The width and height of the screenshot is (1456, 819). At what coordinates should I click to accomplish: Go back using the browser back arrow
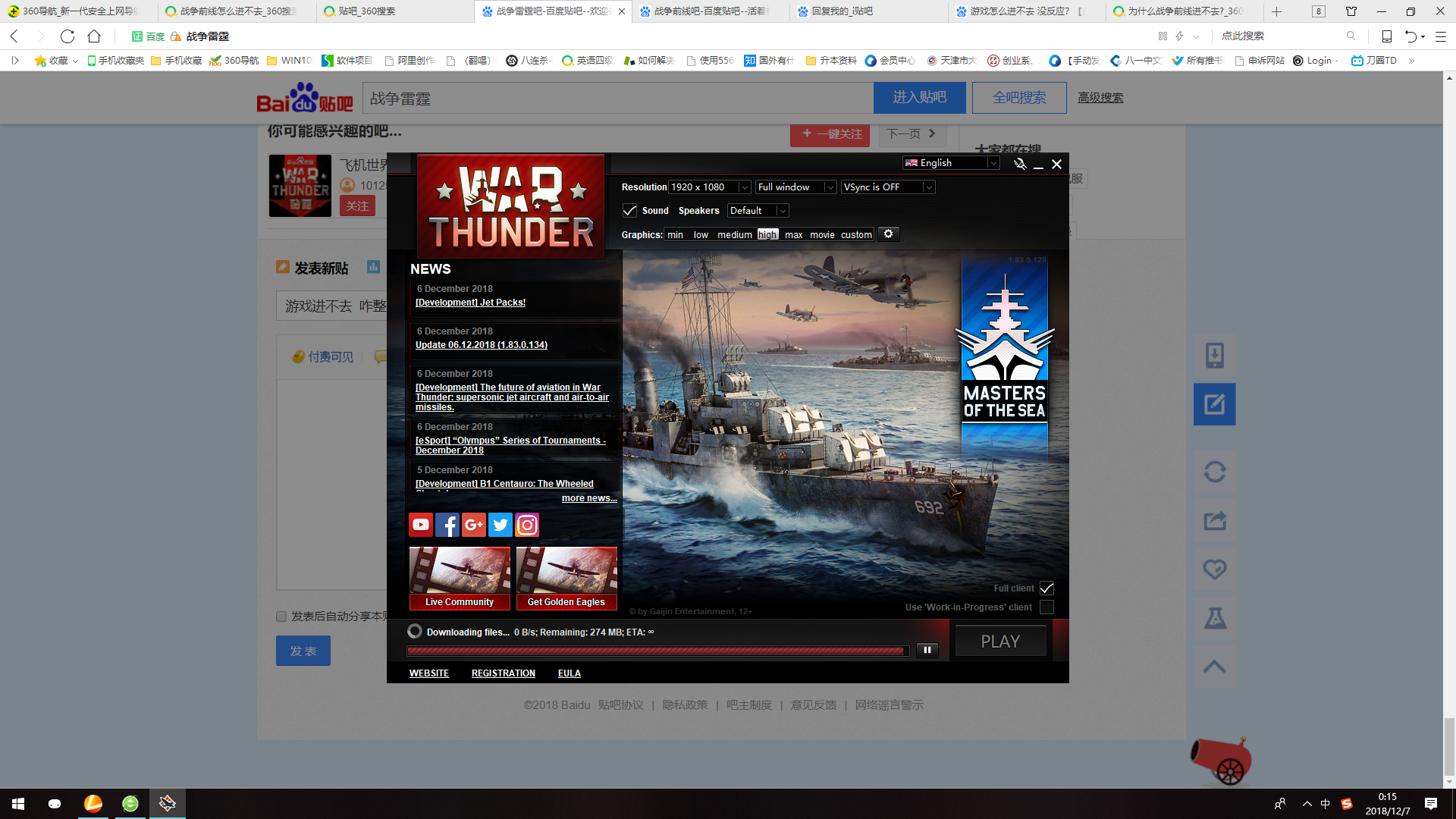14,36
